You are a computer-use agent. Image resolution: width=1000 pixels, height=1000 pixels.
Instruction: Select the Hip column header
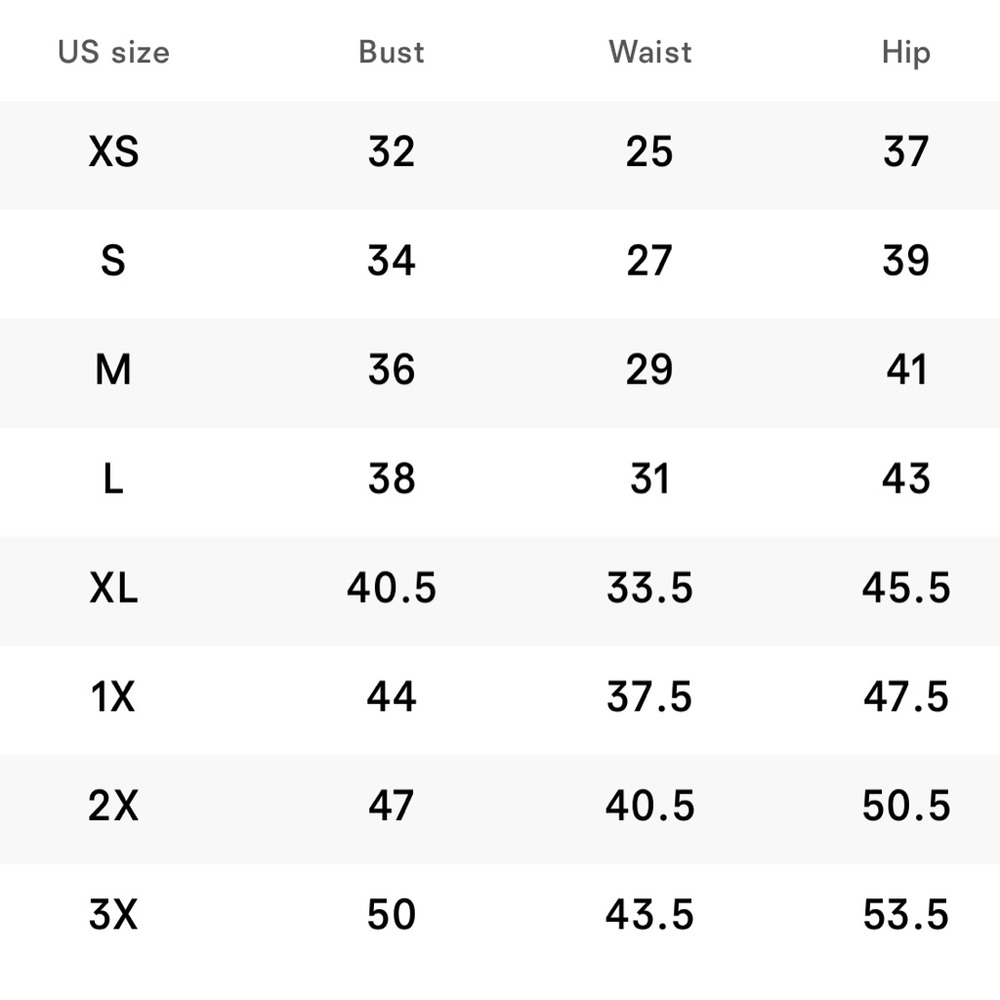pos(906,53)
